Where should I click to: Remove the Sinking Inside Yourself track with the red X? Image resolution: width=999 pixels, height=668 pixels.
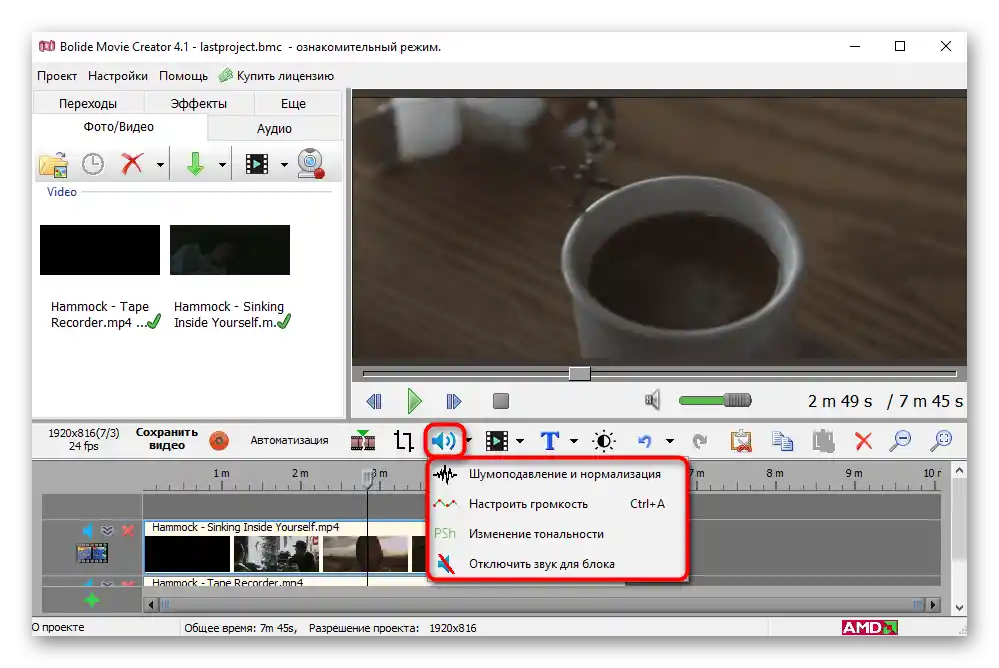pyautogui.click(x=128, y=530)
